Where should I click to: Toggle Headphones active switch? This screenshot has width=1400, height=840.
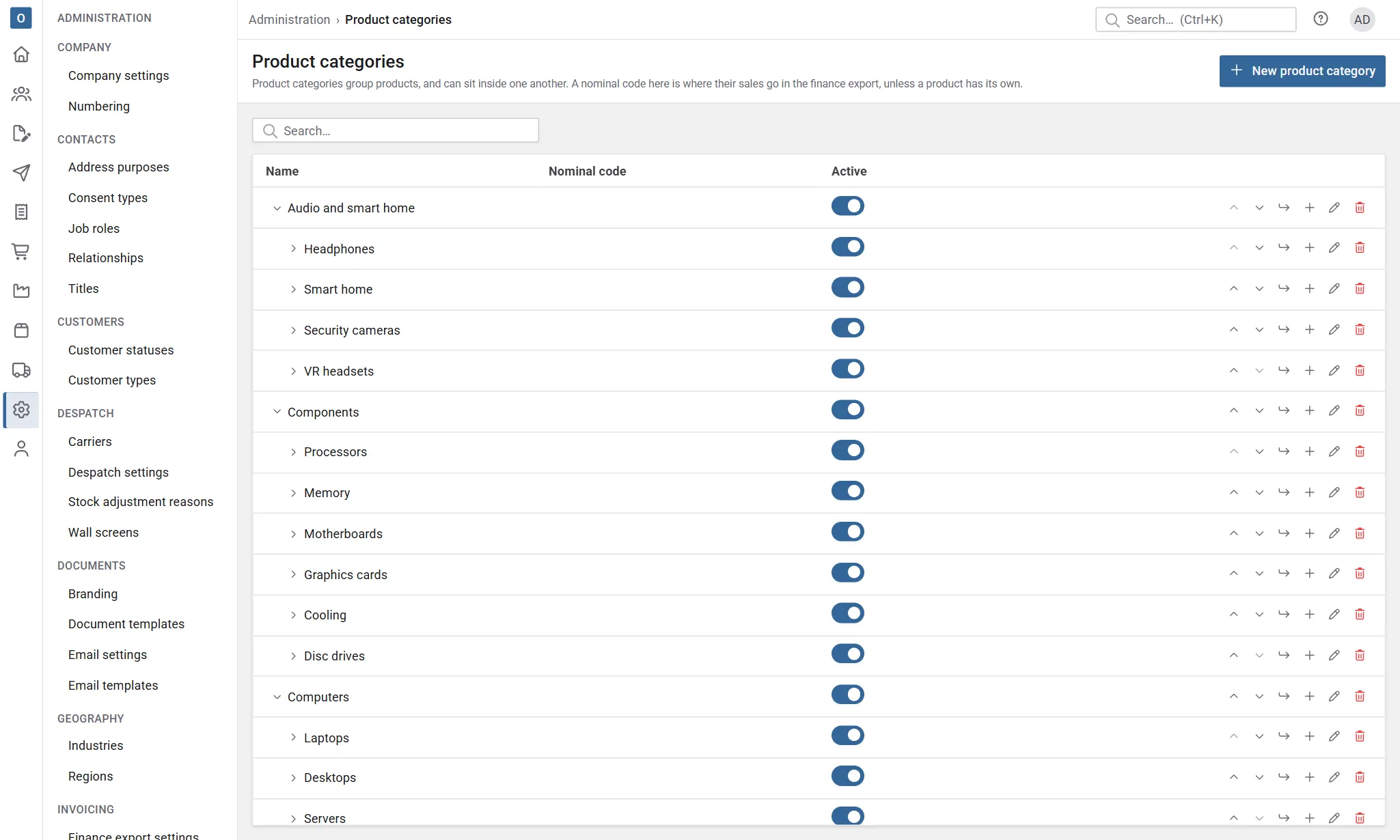coord(847,247)
